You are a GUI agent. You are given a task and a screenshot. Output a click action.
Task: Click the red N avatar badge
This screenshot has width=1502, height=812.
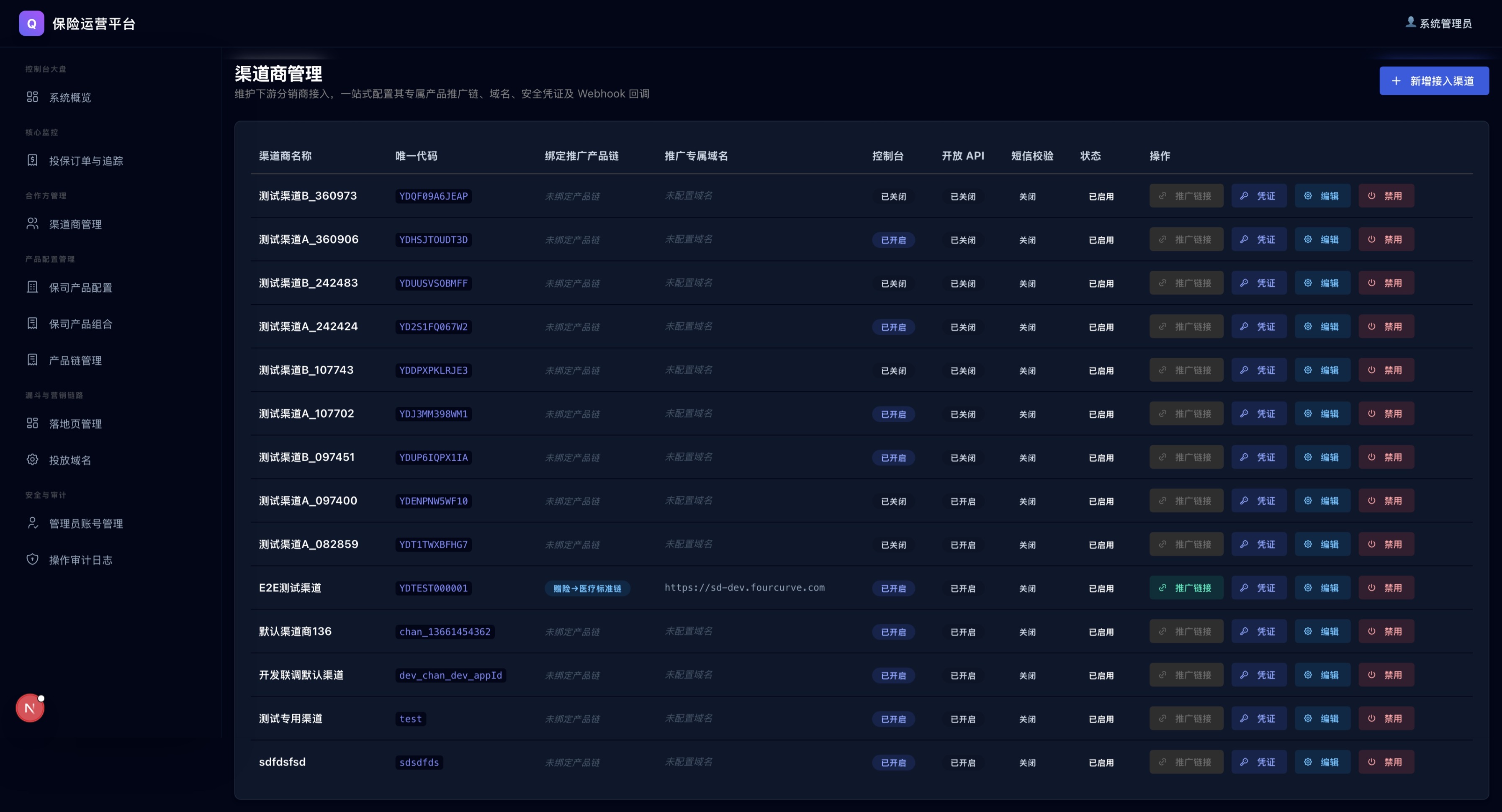point(30,708)
